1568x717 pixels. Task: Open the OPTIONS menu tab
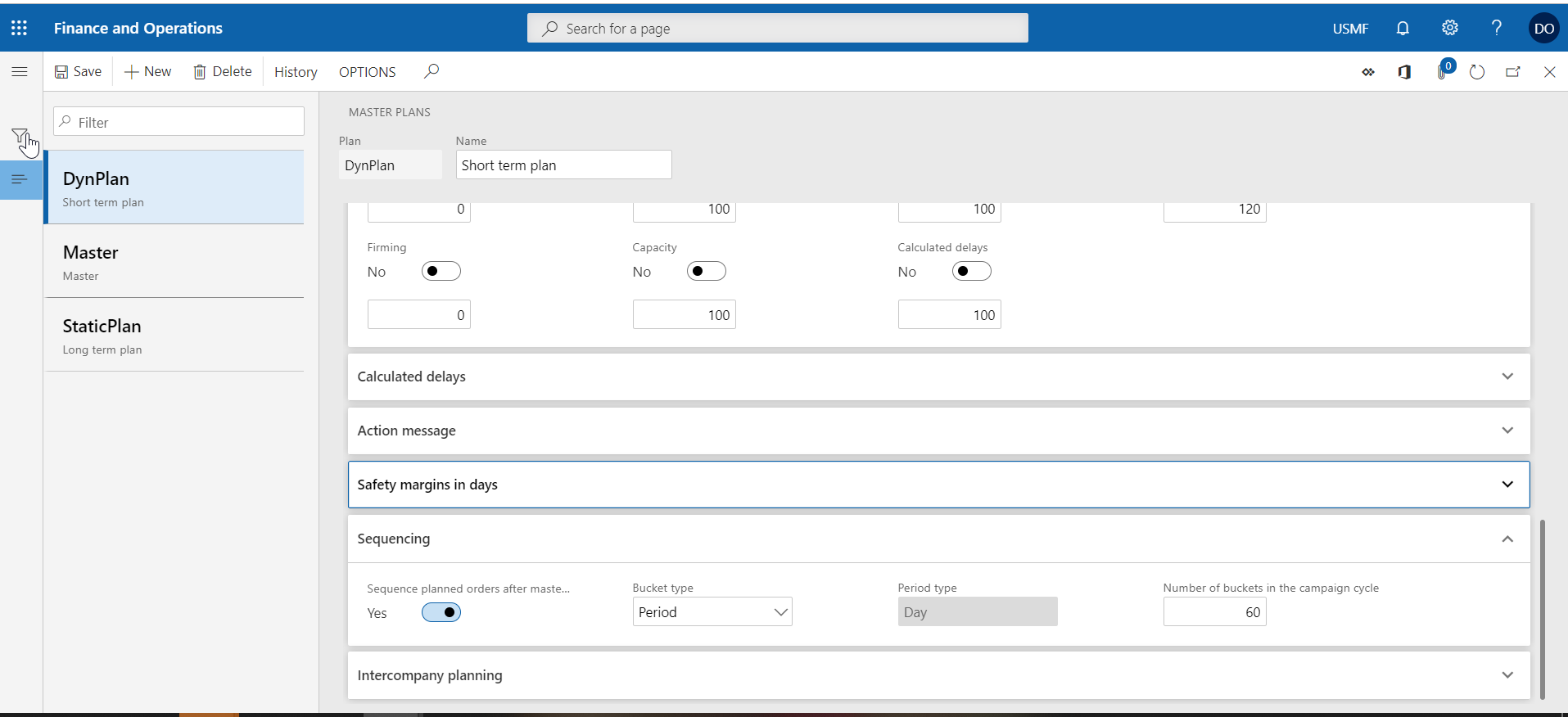pyautogui.click(x=367, y=72)
